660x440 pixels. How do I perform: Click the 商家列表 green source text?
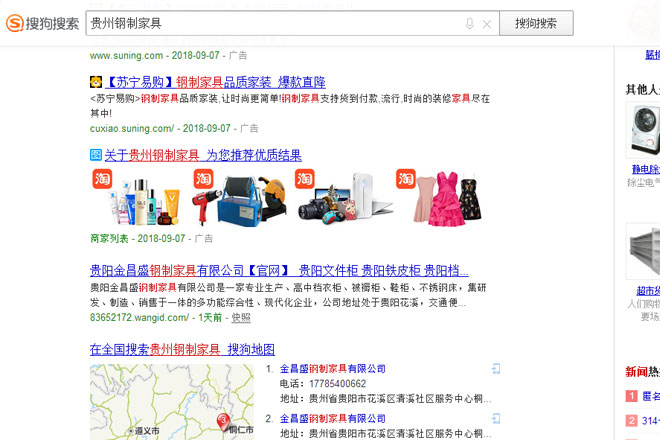(x=109, y=238)
